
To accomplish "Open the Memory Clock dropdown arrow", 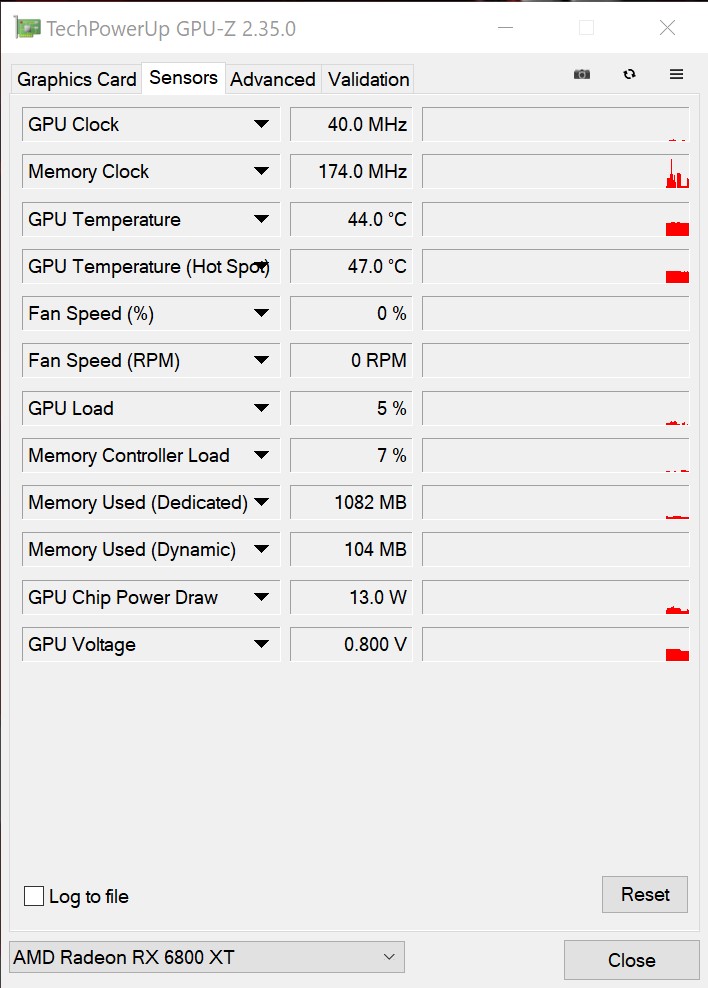I will coord(261,172).
